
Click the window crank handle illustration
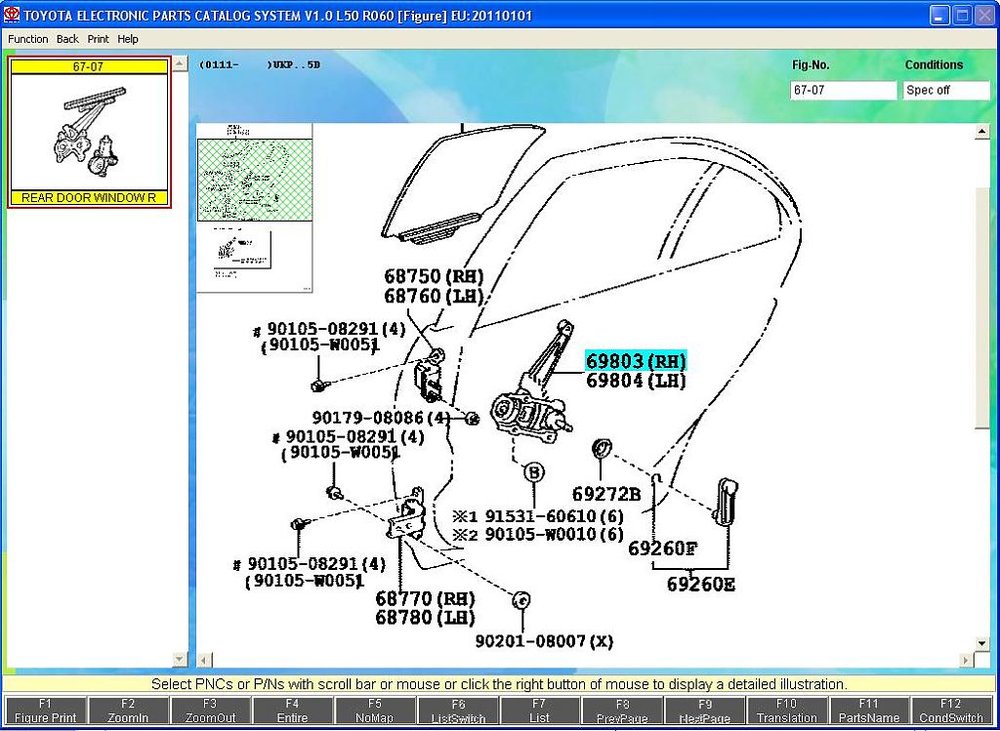coord(727,501)
